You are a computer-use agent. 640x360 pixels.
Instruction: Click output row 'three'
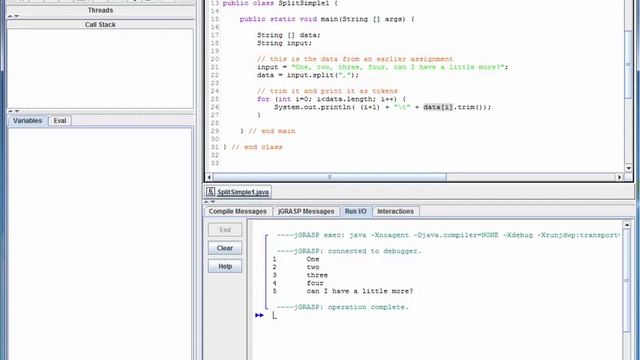[x=317, y=275]
